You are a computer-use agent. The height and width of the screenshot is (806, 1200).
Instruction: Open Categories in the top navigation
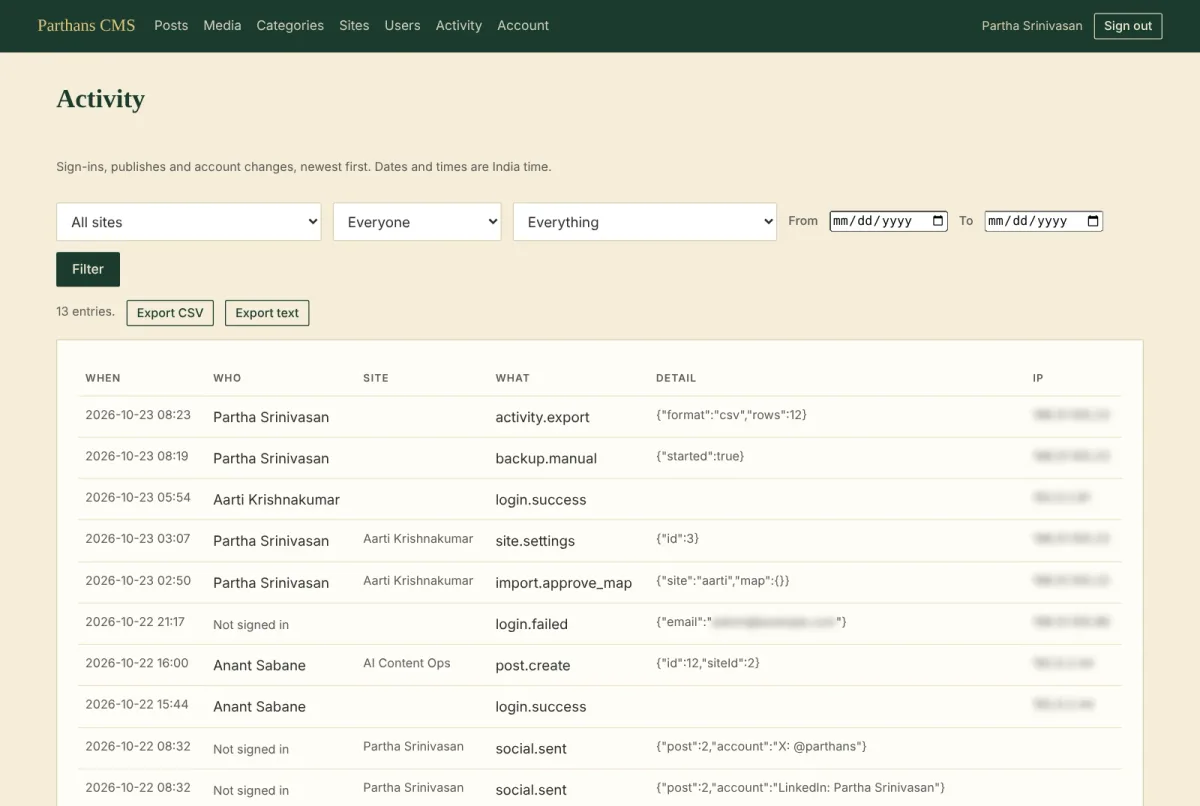point(290,26)
